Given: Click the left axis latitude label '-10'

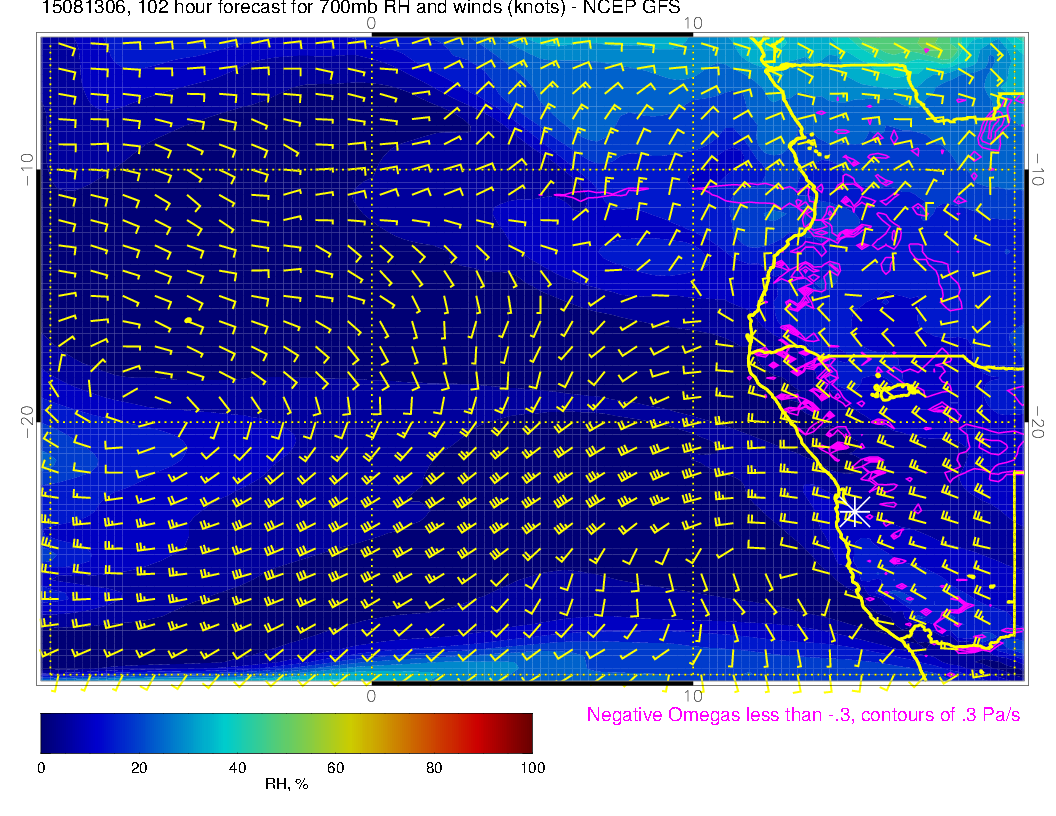Looking at the screenshot, I should tap(27, 169).
